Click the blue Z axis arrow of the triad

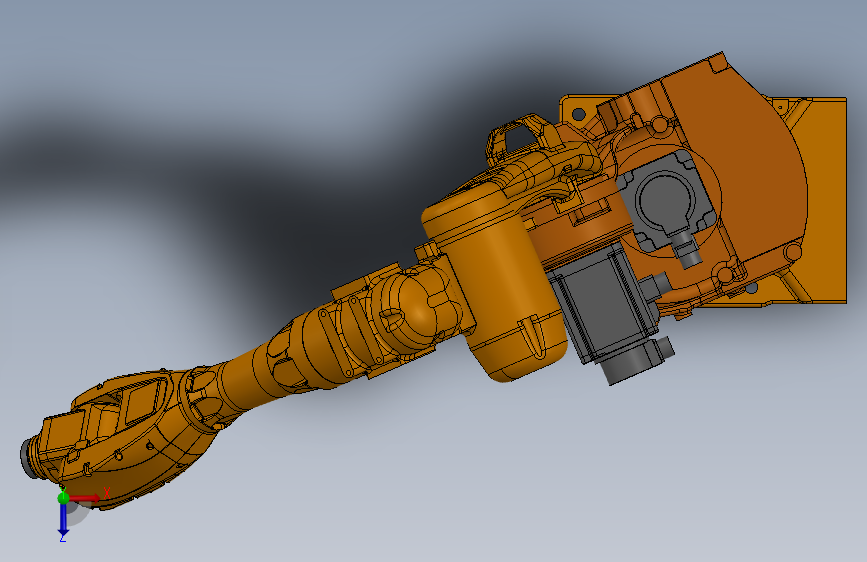tap(64, 520)
